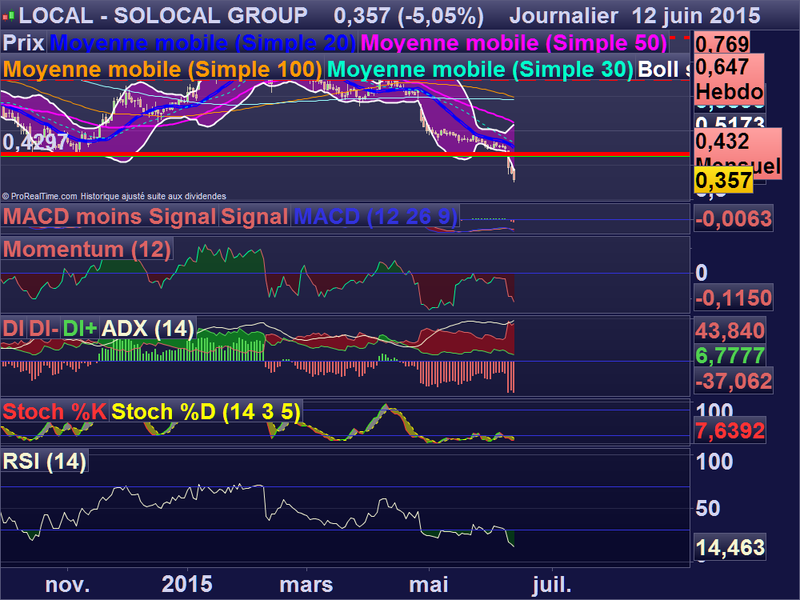Click the 'DI+' indicator label
Viewport: 800px width, 600px height.
(x=80, y=328)
